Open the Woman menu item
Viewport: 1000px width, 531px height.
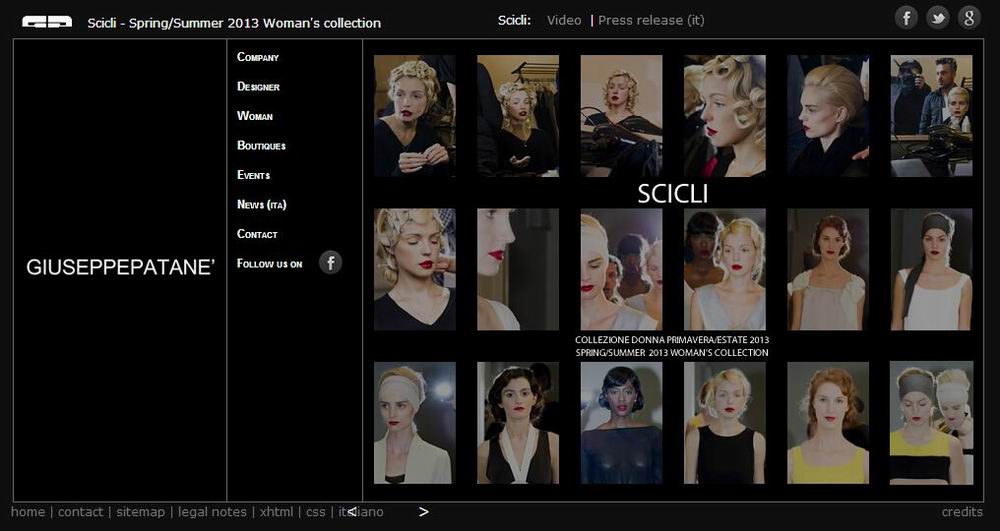point(254,115)
